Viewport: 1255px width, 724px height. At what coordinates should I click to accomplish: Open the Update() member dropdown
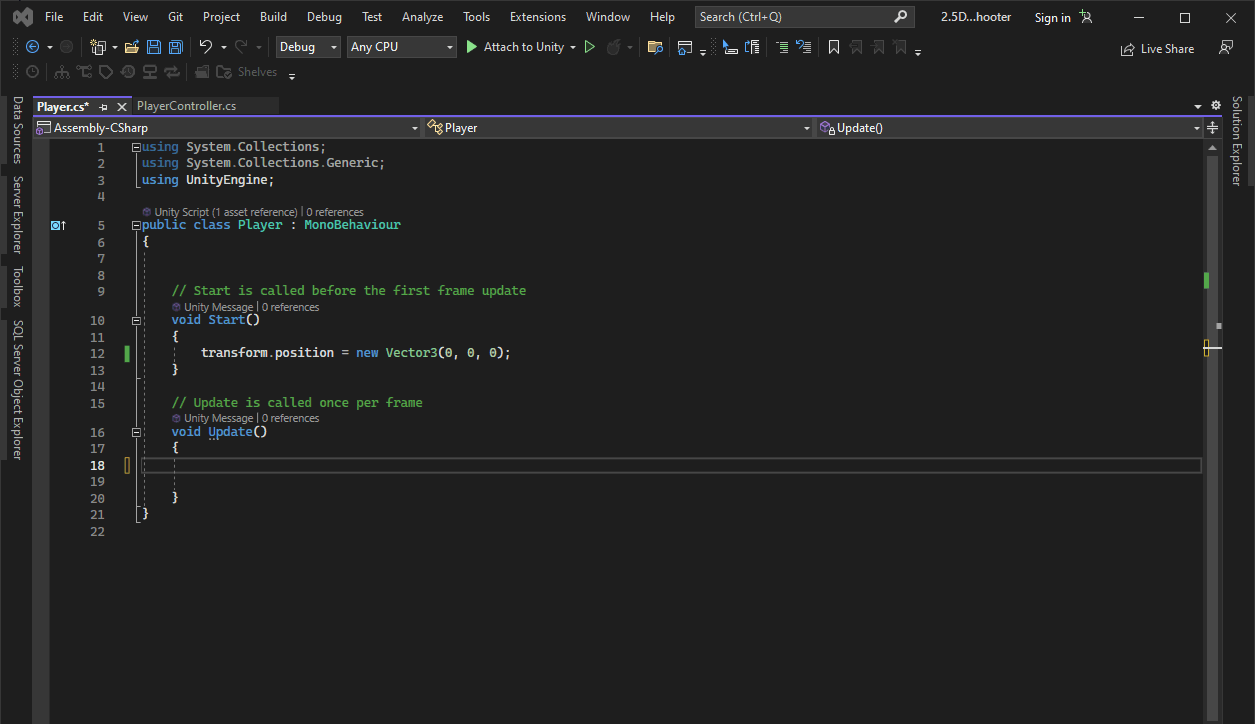[x=1009, y=128]
